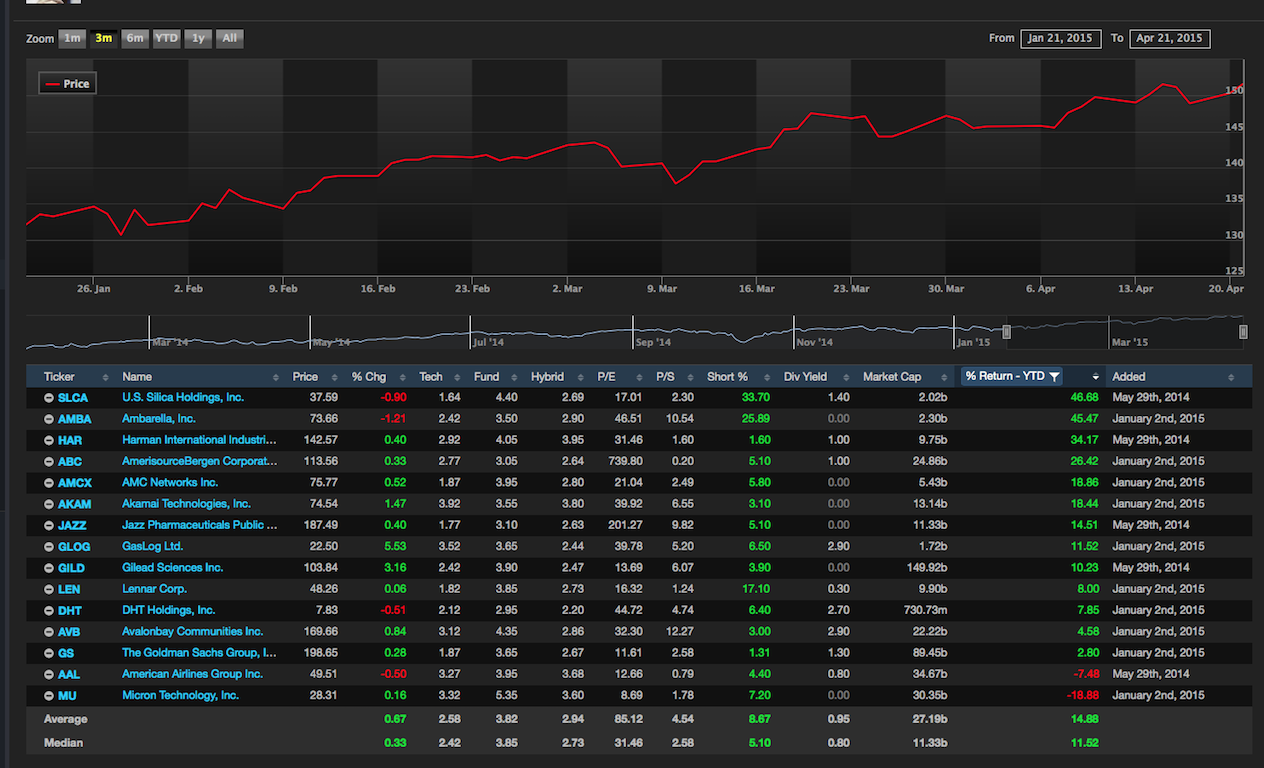Screen dimensions: 1264x768
Task: Open Gilead Sciences Inc. company link
Action: (x=173, y=567)
